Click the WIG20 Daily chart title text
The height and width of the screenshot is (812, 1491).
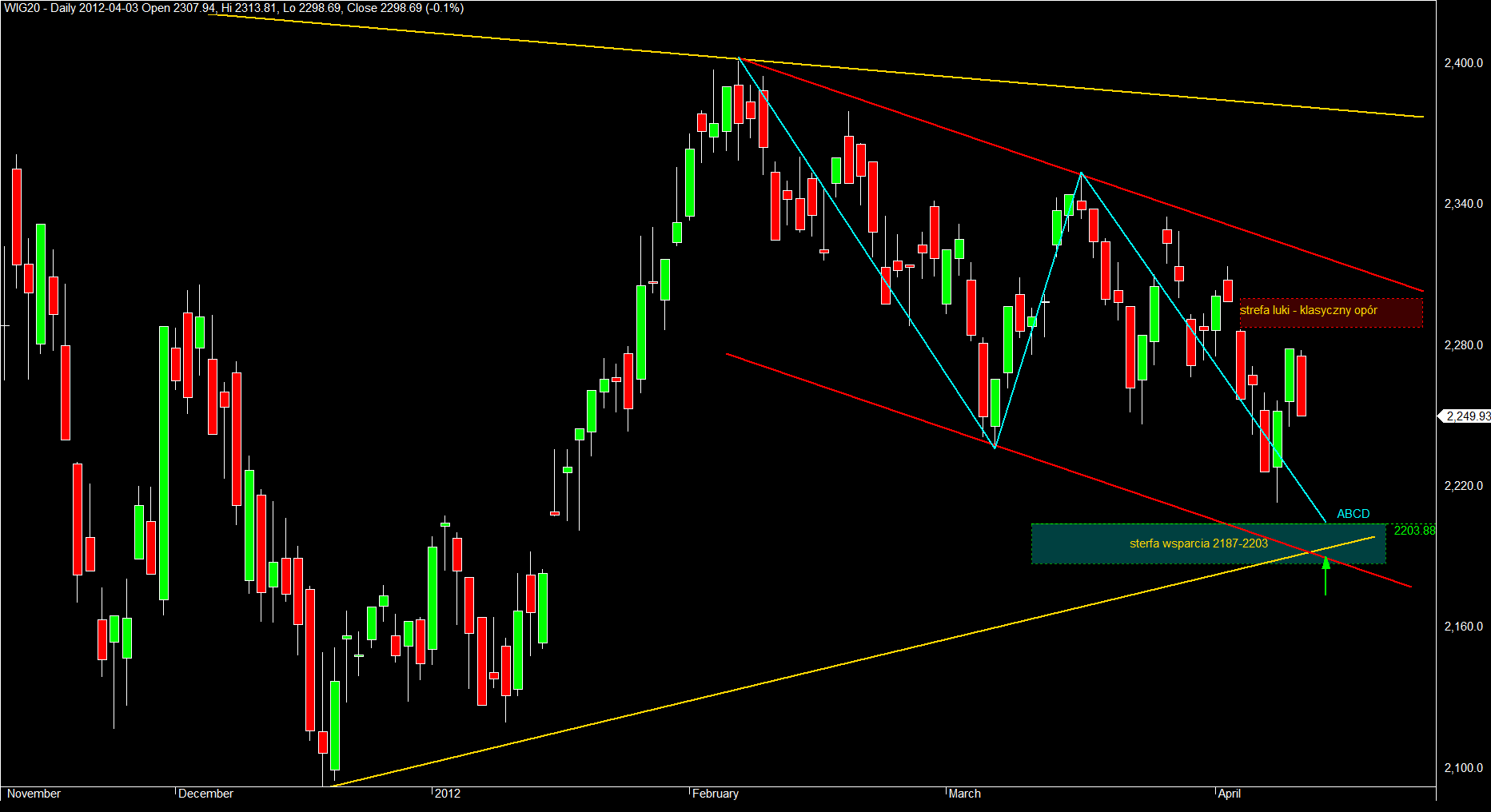pyautogui.click(x=233, y=8)
